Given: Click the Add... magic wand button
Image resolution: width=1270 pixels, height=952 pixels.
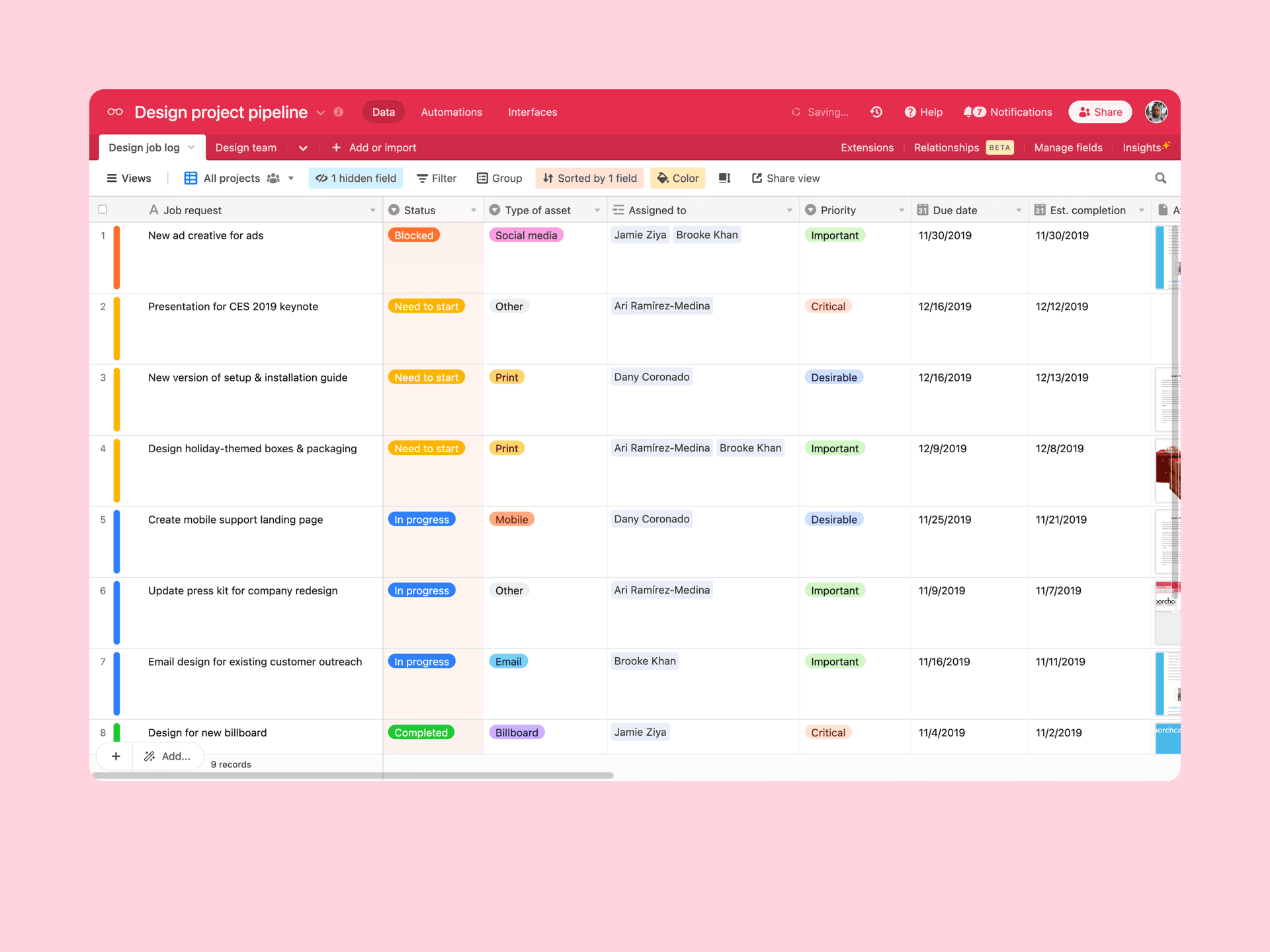Looking at the screenshot, I should 168,756.
